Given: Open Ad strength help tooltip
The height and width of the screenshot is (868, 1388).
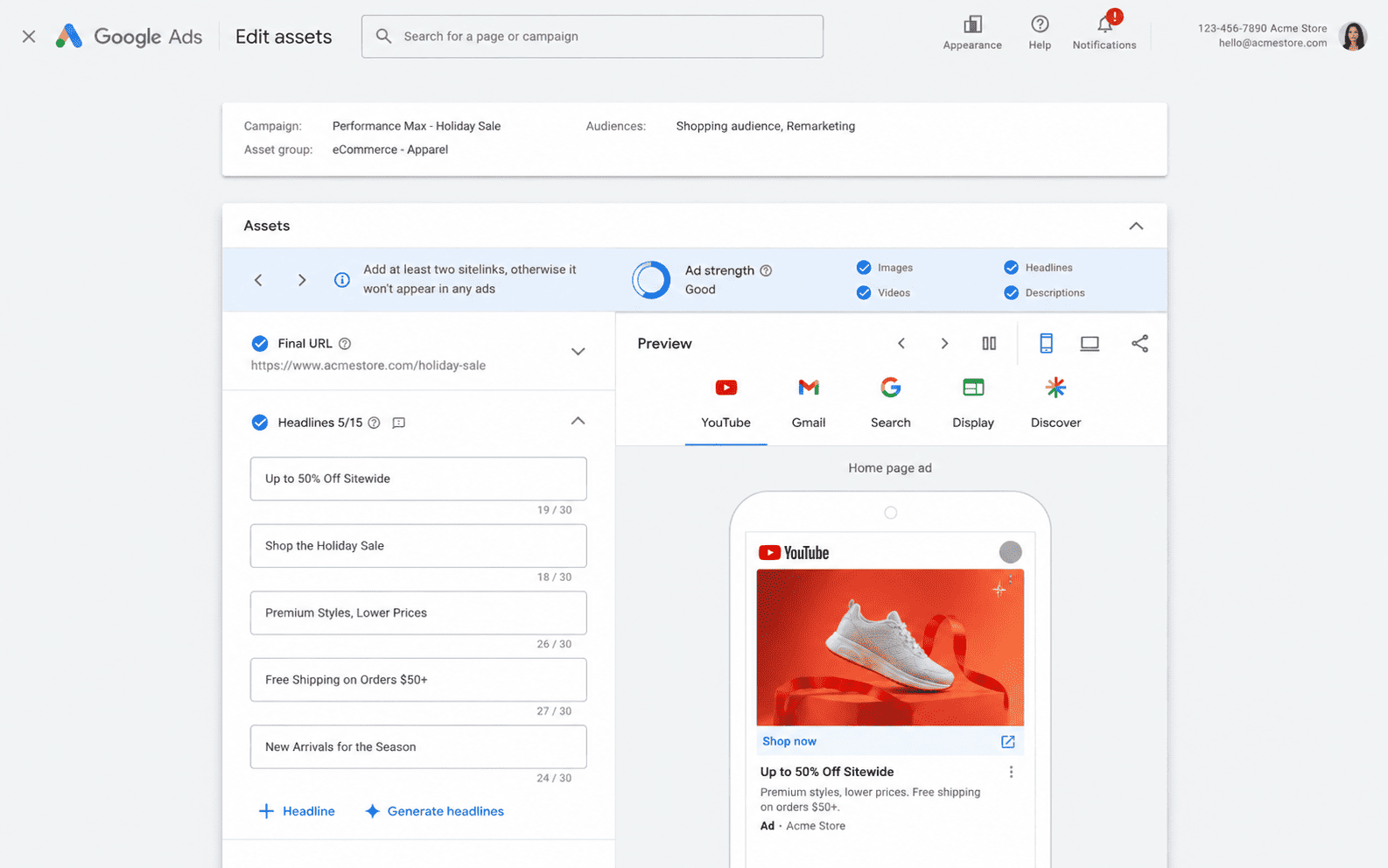Looking at the screenshot, I should (766, 270).
